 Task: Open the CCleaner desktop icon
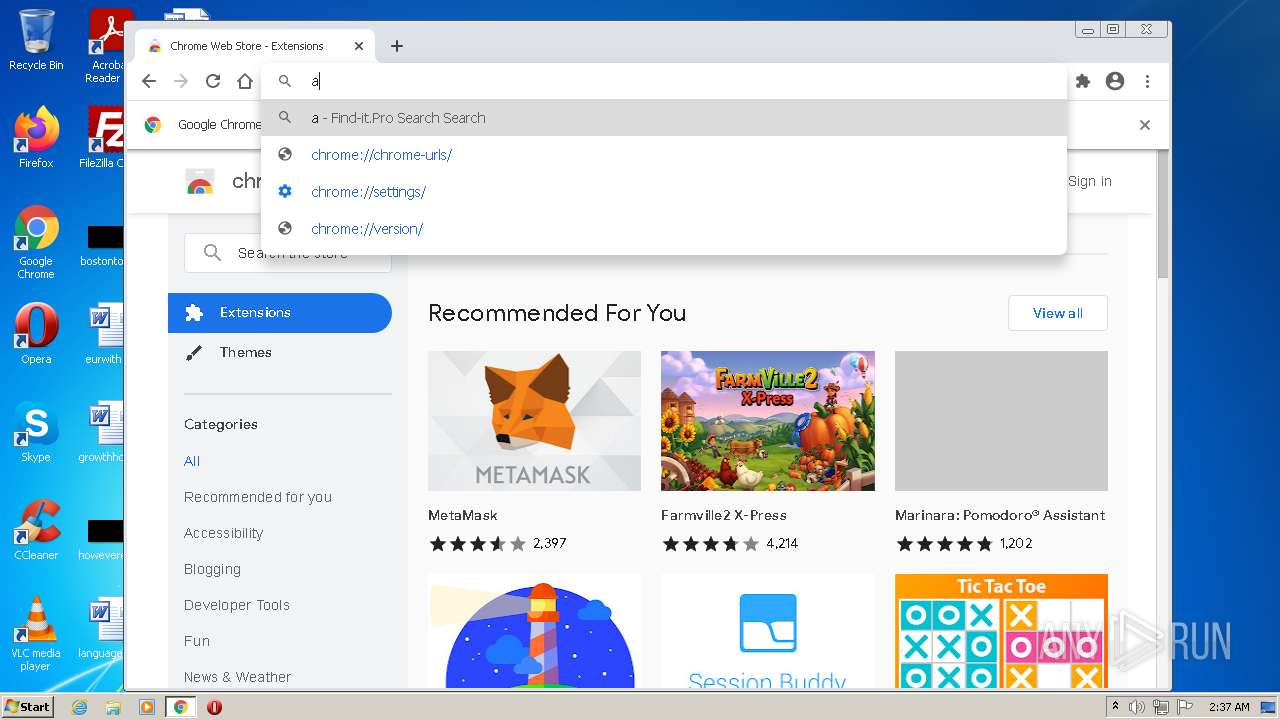point(36,530)
